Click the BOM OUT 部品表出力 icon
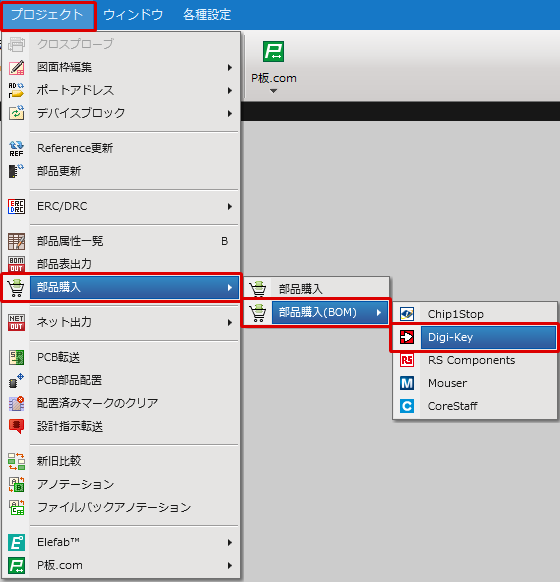 click(x=16, y=264)
